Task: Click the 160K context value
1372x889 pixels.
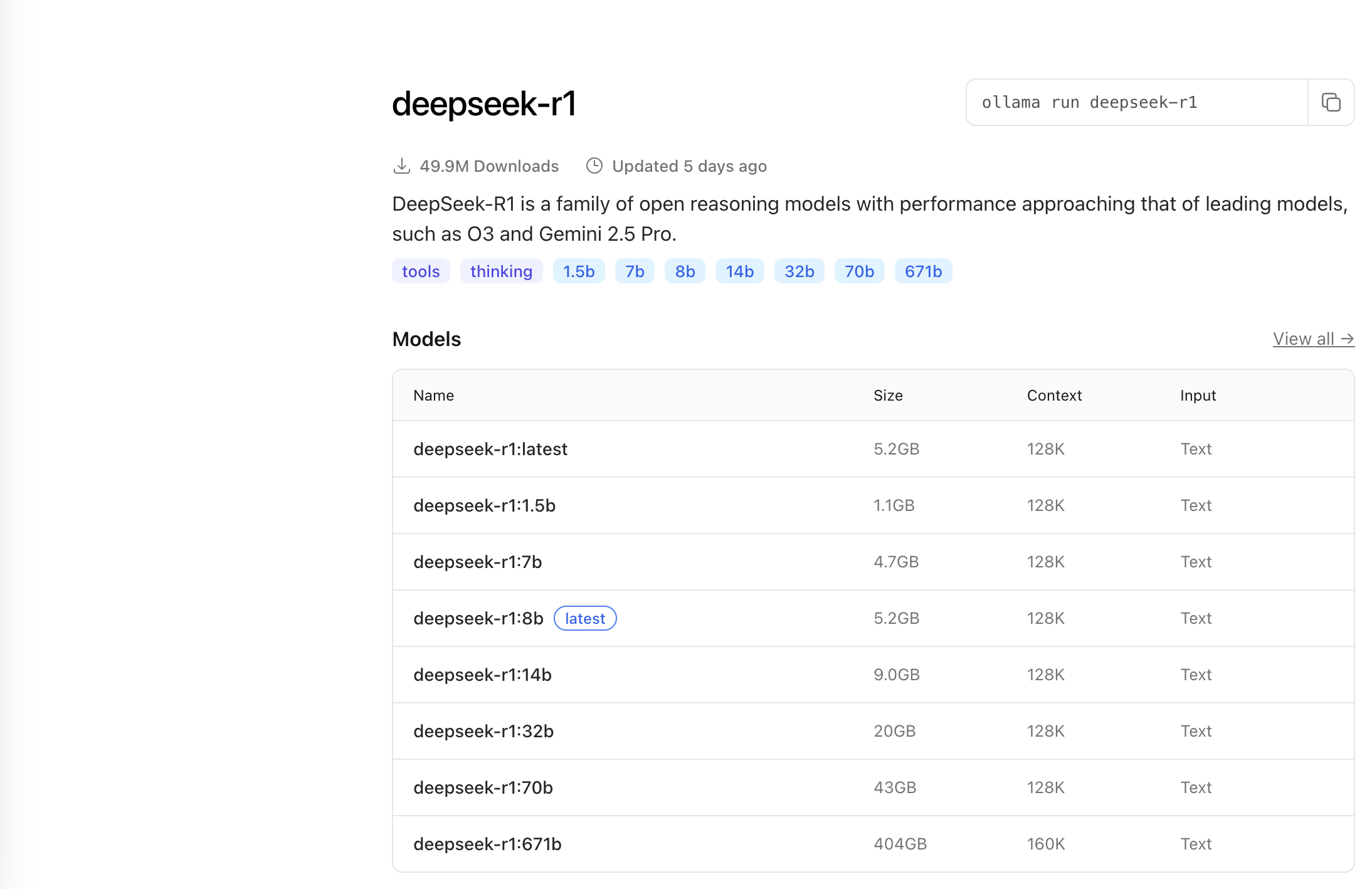Action: (x=1046, y=844)
